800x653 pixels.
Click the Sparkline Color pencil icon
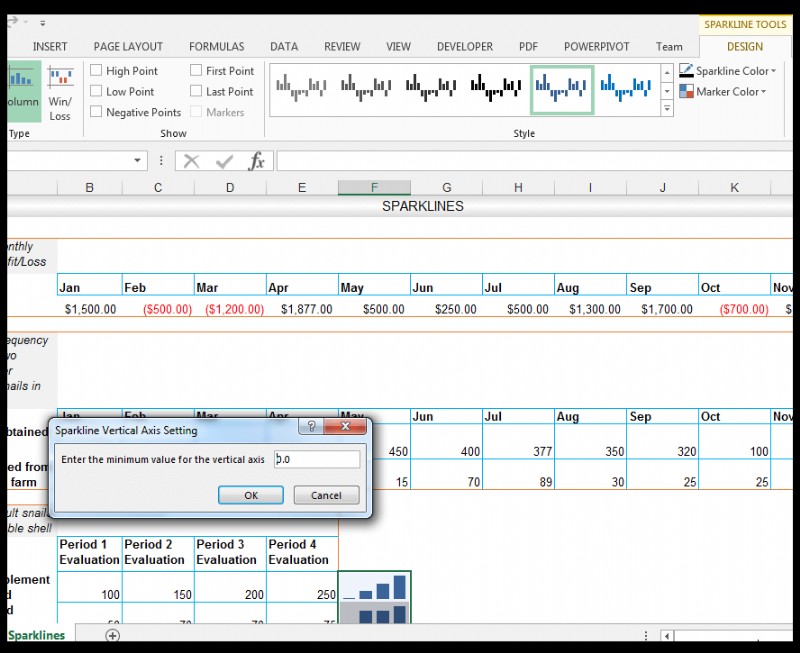[x=686, y=70]
